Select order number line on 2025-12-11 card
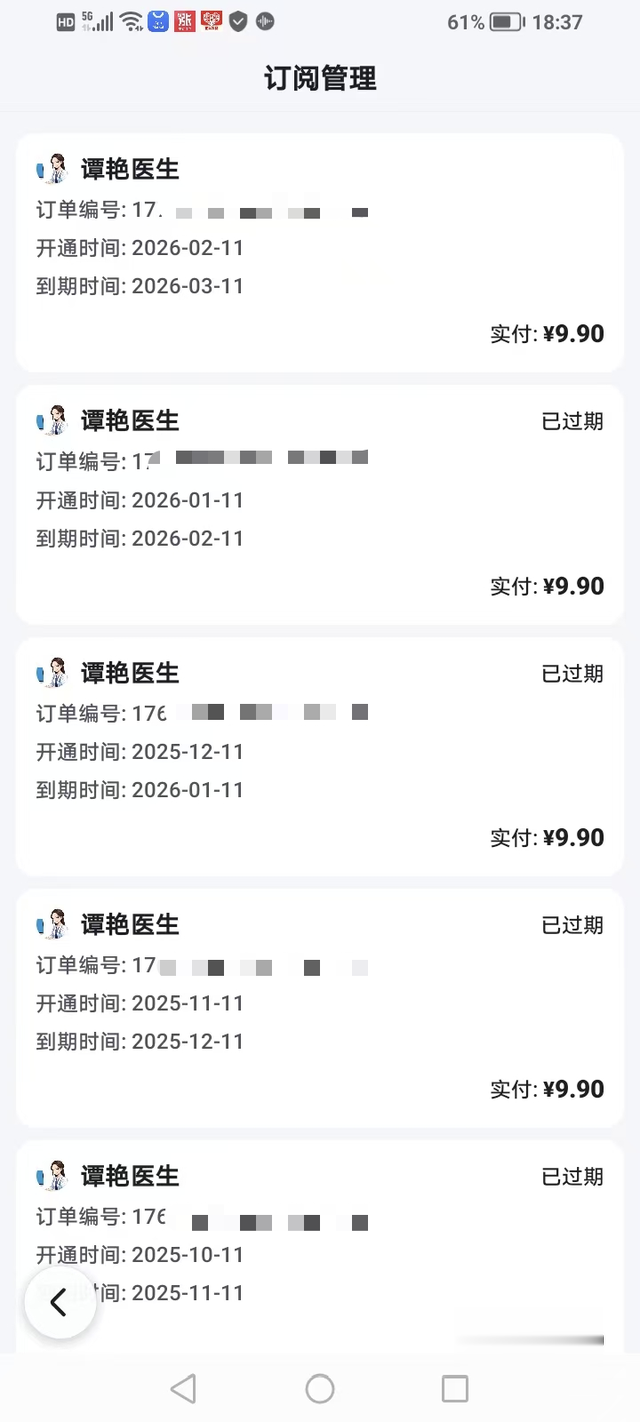Screen dimensions: 640x1422 [203, 713]
